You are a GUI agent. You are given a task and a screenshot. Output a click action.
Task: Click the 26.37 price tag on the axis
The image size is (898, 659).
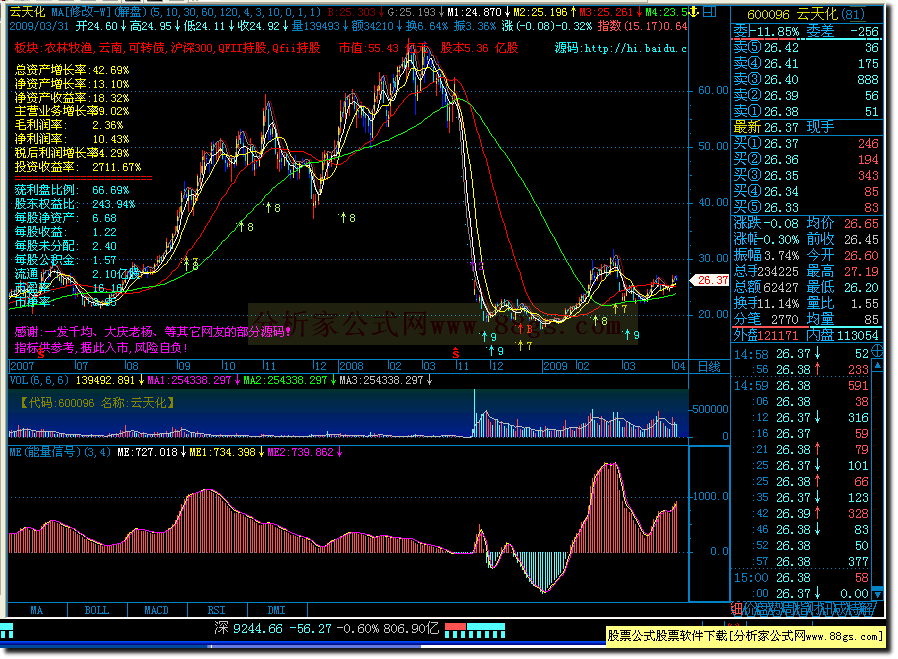coord(710,281)
